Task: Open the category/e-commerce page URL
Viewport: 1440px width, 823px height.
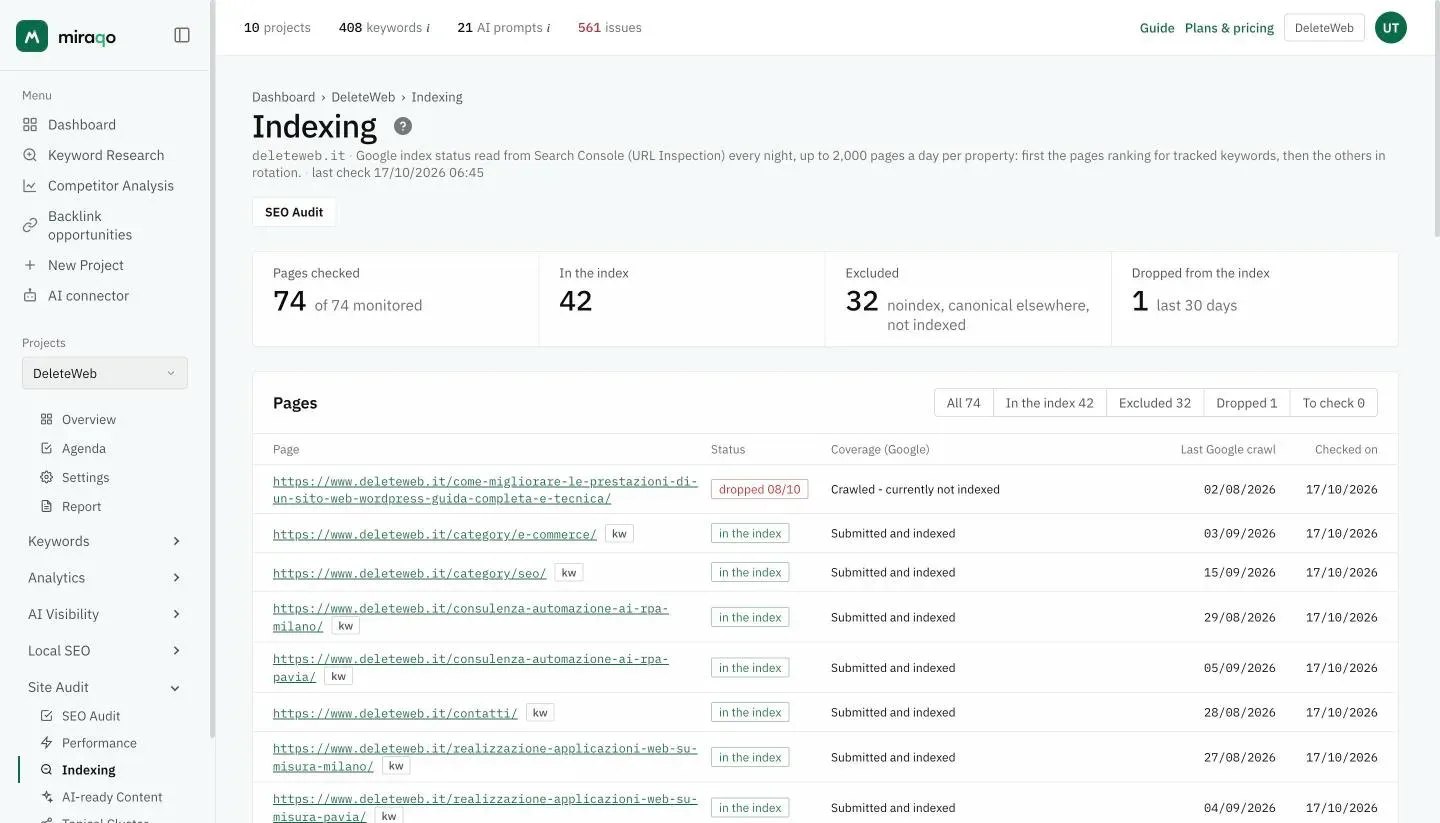Action: (435, 534)
